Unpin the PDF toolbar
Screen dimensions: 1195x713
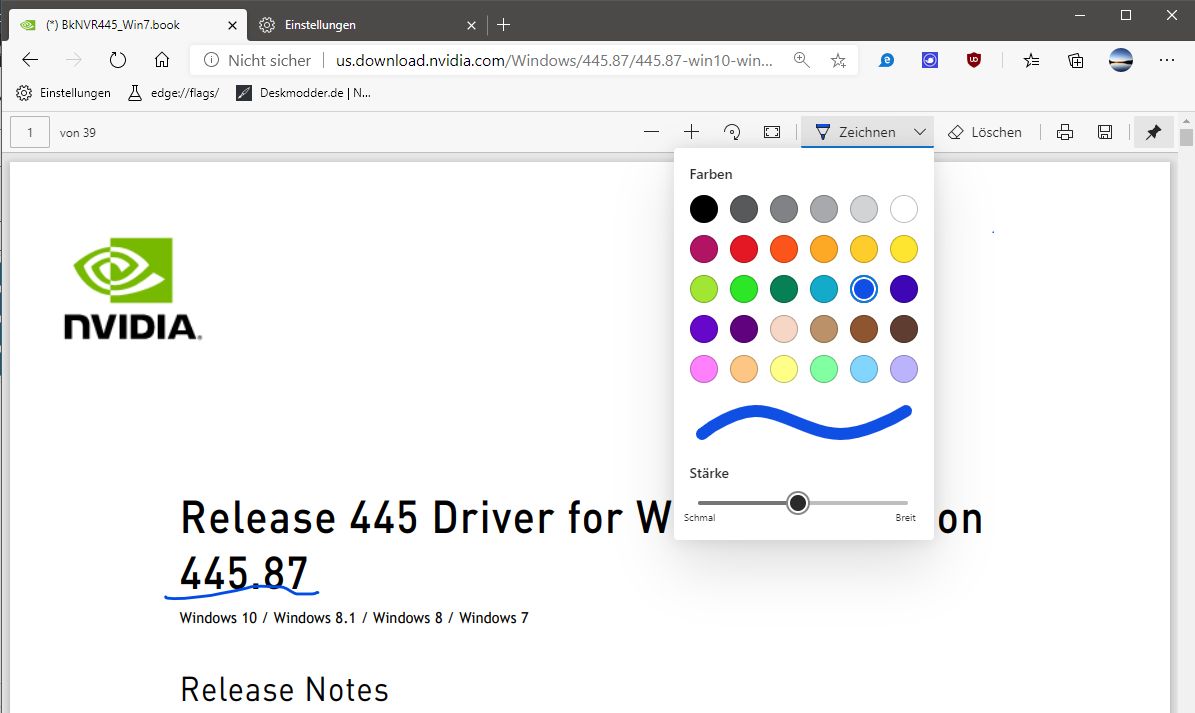click(x=1153, y=132)
